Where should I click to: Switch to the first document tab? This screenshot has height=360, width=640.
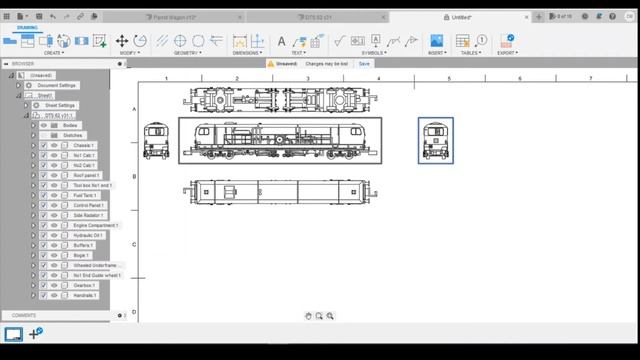click(173, 17)
